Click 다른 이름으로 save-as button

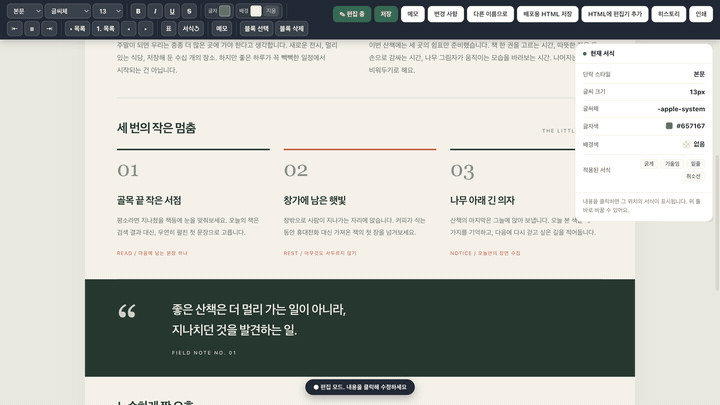pos(490,14)
